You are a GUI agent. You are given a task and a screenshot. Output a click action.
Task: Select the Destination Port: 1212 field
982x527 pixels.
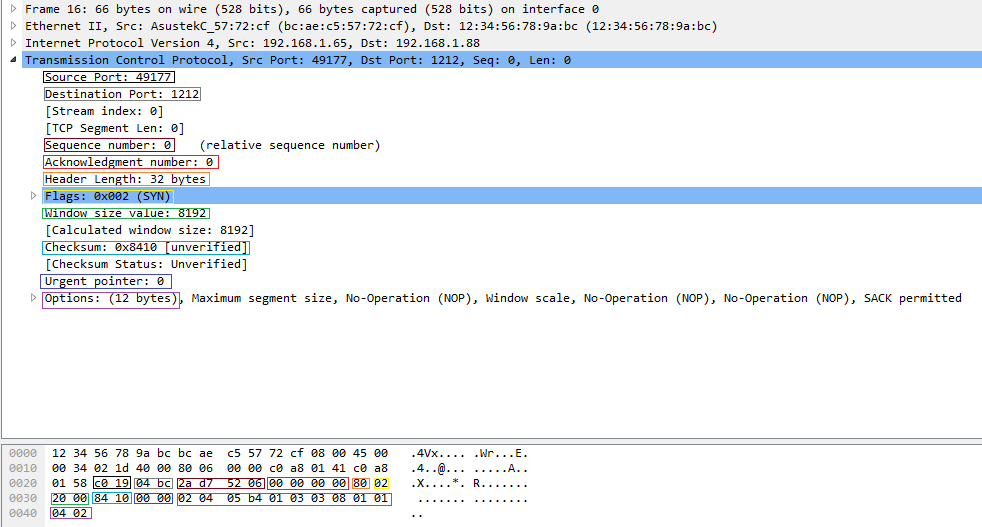tap(122, 94)
